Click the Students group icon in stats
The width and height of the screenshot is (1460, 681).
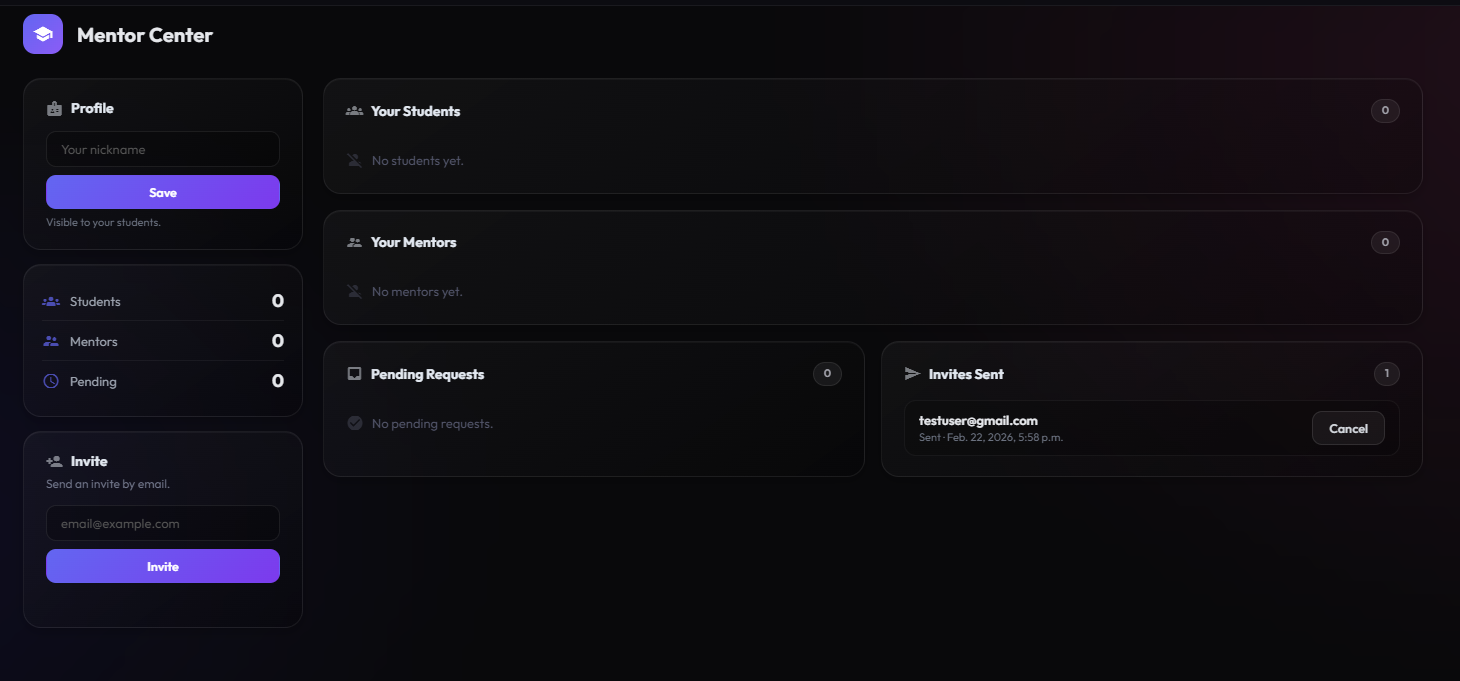click(x=51, y=301)
